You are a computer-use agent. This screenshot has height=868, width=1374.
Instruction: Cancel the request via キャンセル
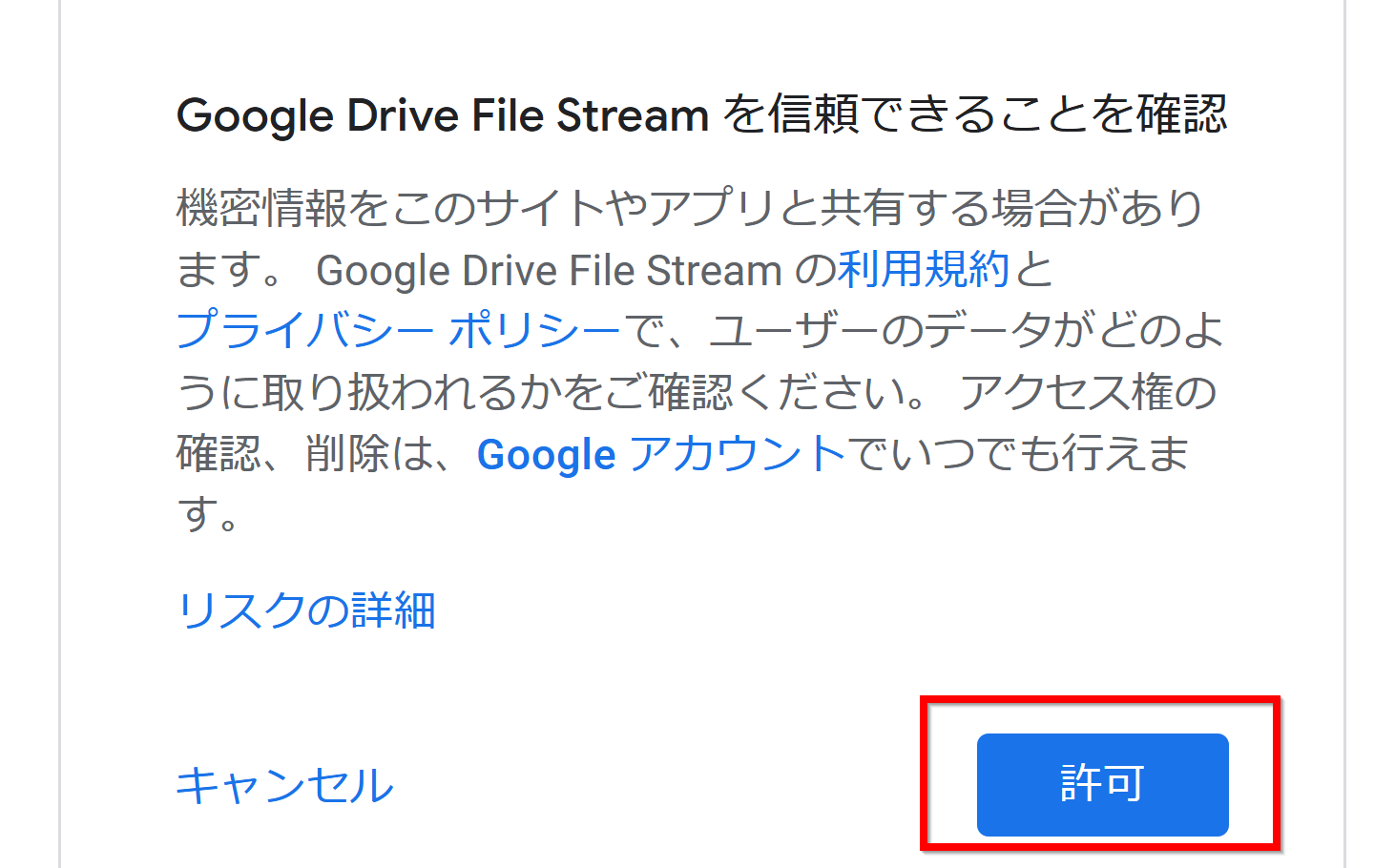coord(284,786)
